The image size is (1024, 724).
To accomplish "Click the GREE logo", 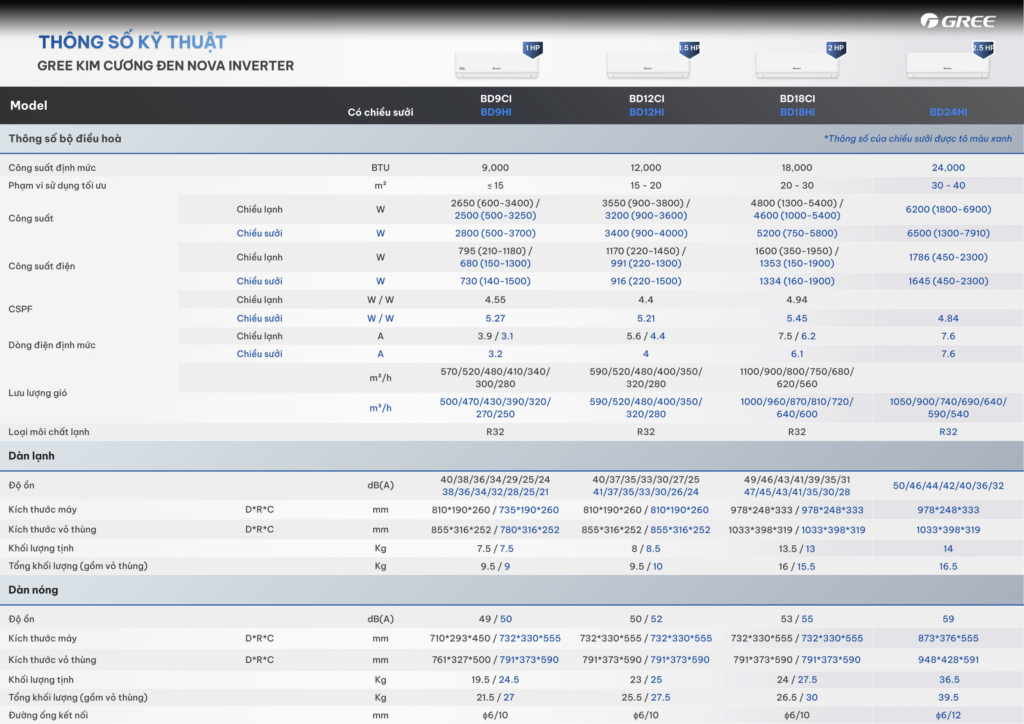I will (957, 22).
